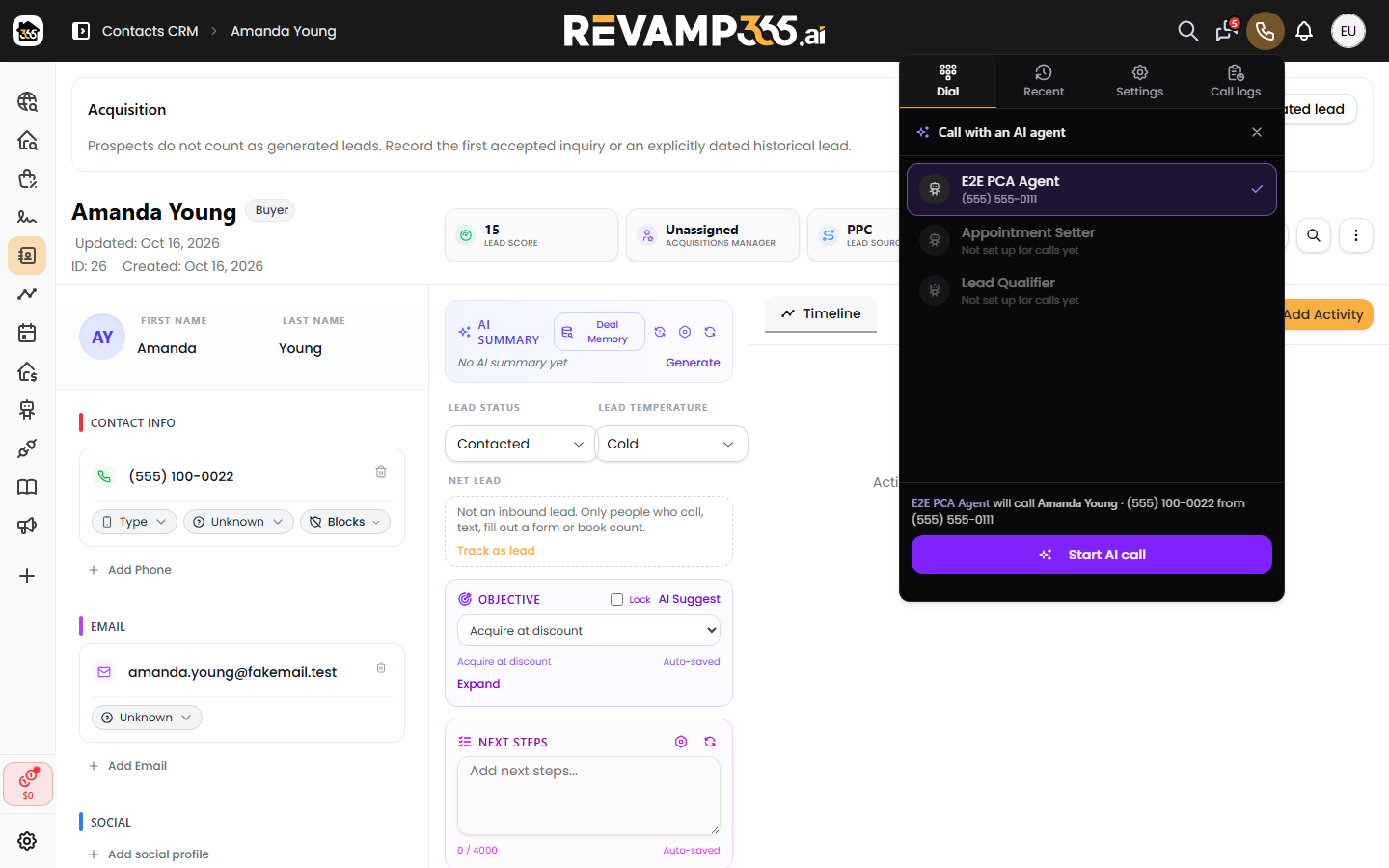Close the Call with an AI agent panel
The height and width of the screenshot is (868, 1389).
1257,132
